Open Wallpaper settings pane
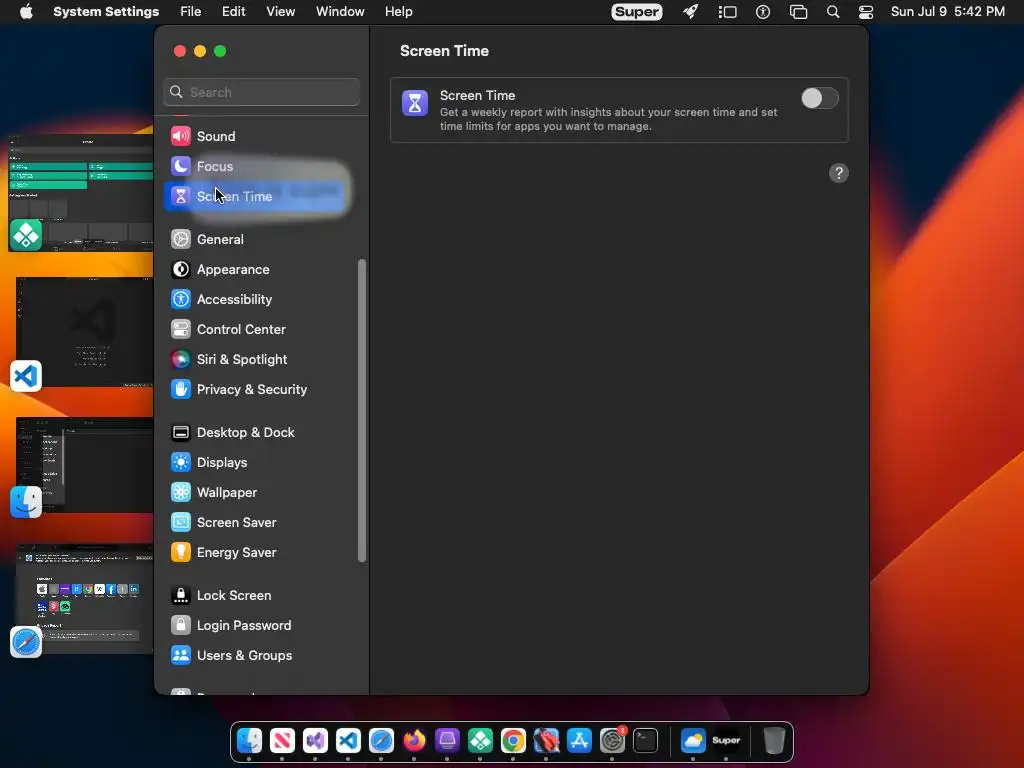 point(261,492)
